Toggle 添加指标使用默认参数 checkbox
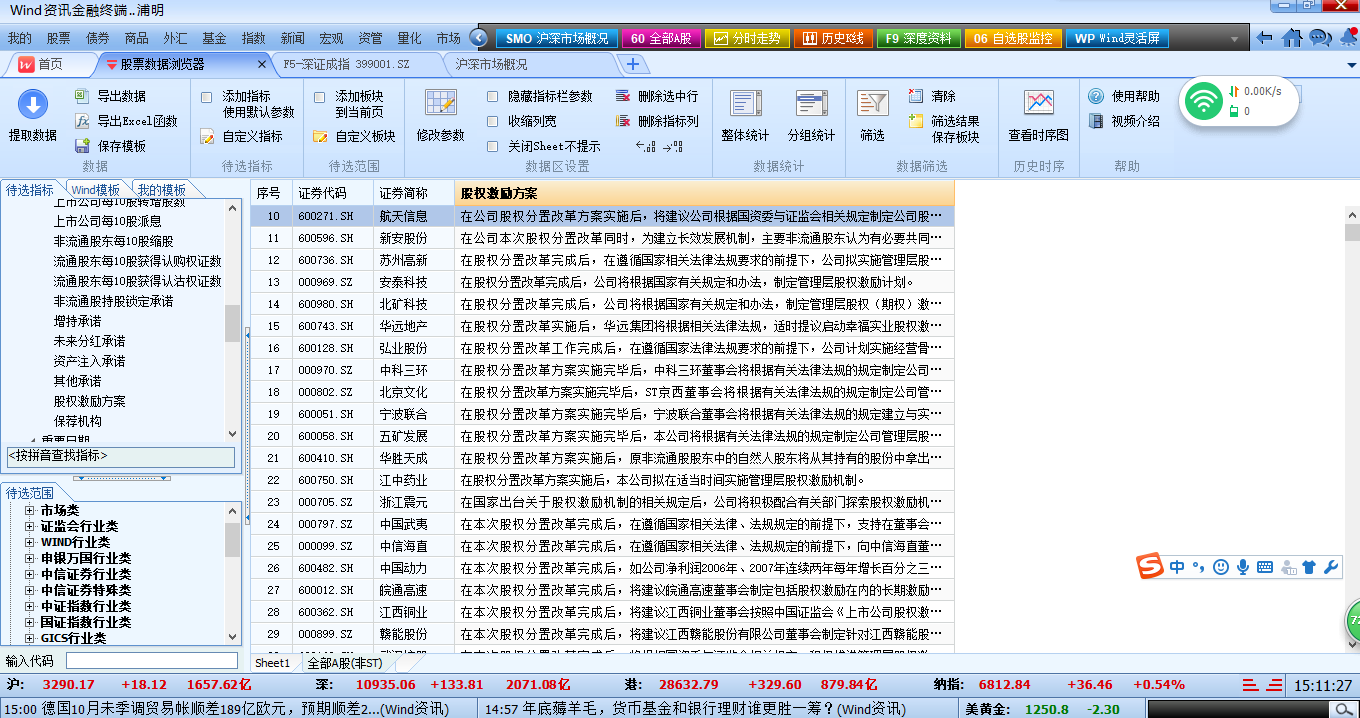Screen dimensions: 1360x718 coord(206,98)
